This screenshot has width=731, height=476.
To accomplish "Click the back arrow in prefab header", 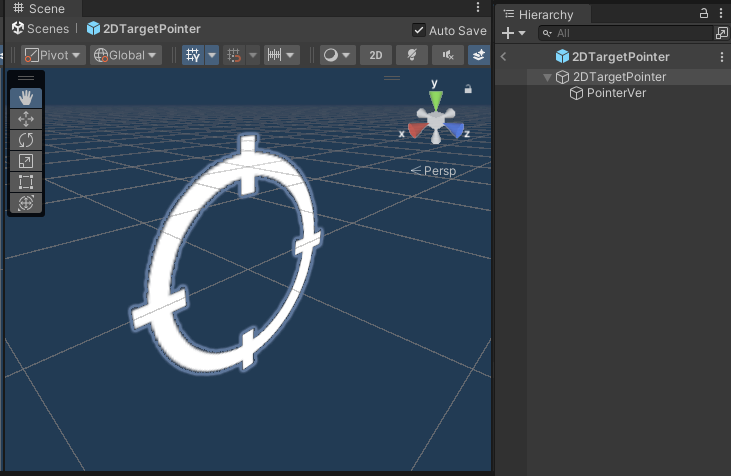I will pyautogui.click(x=504, y=57).
